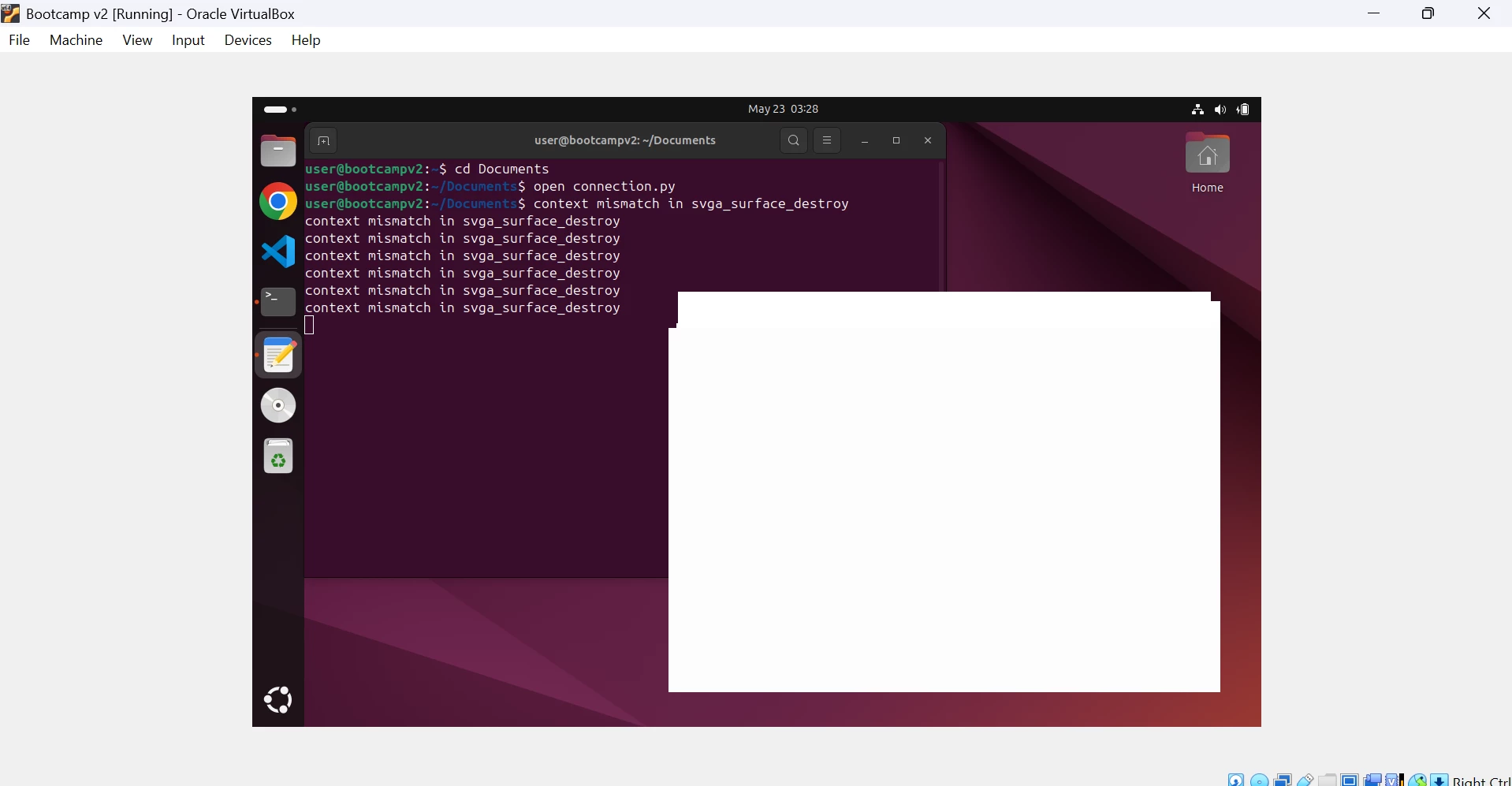The height and width of the screenshot is (786, 1512).
Task: Open the VirtualBox Input menu
Action: (x=188, y=40)
